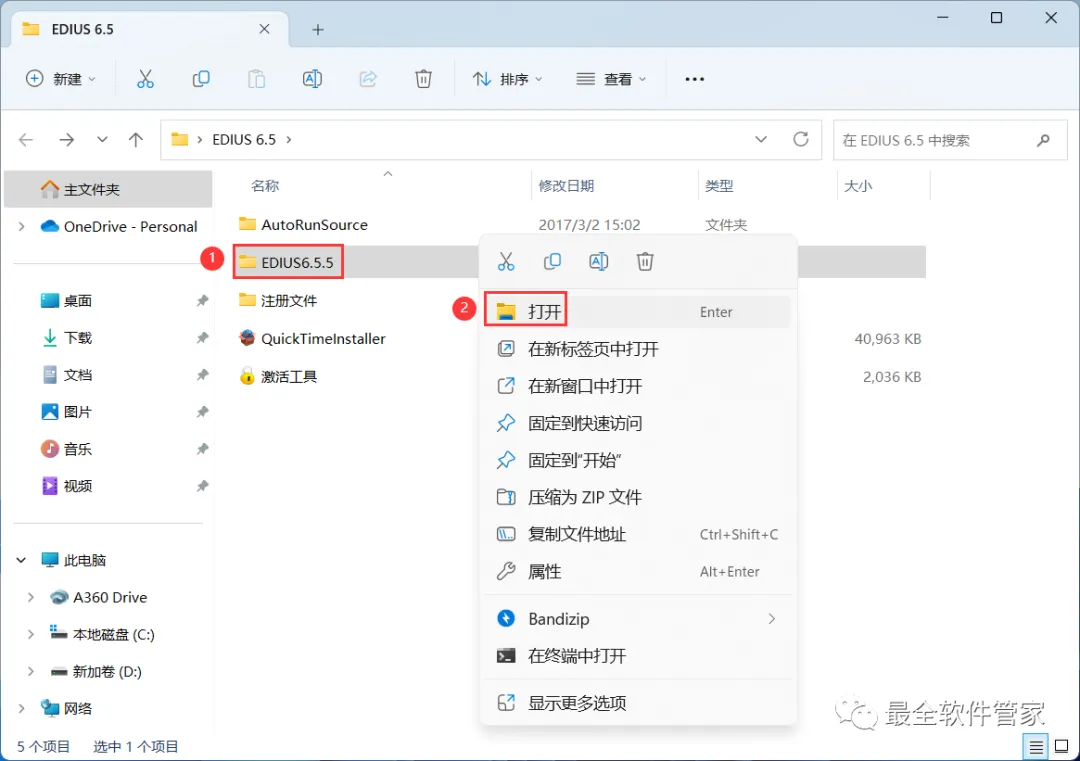
Task: Click the context menu Rename icon
Action: click(599, 262)
